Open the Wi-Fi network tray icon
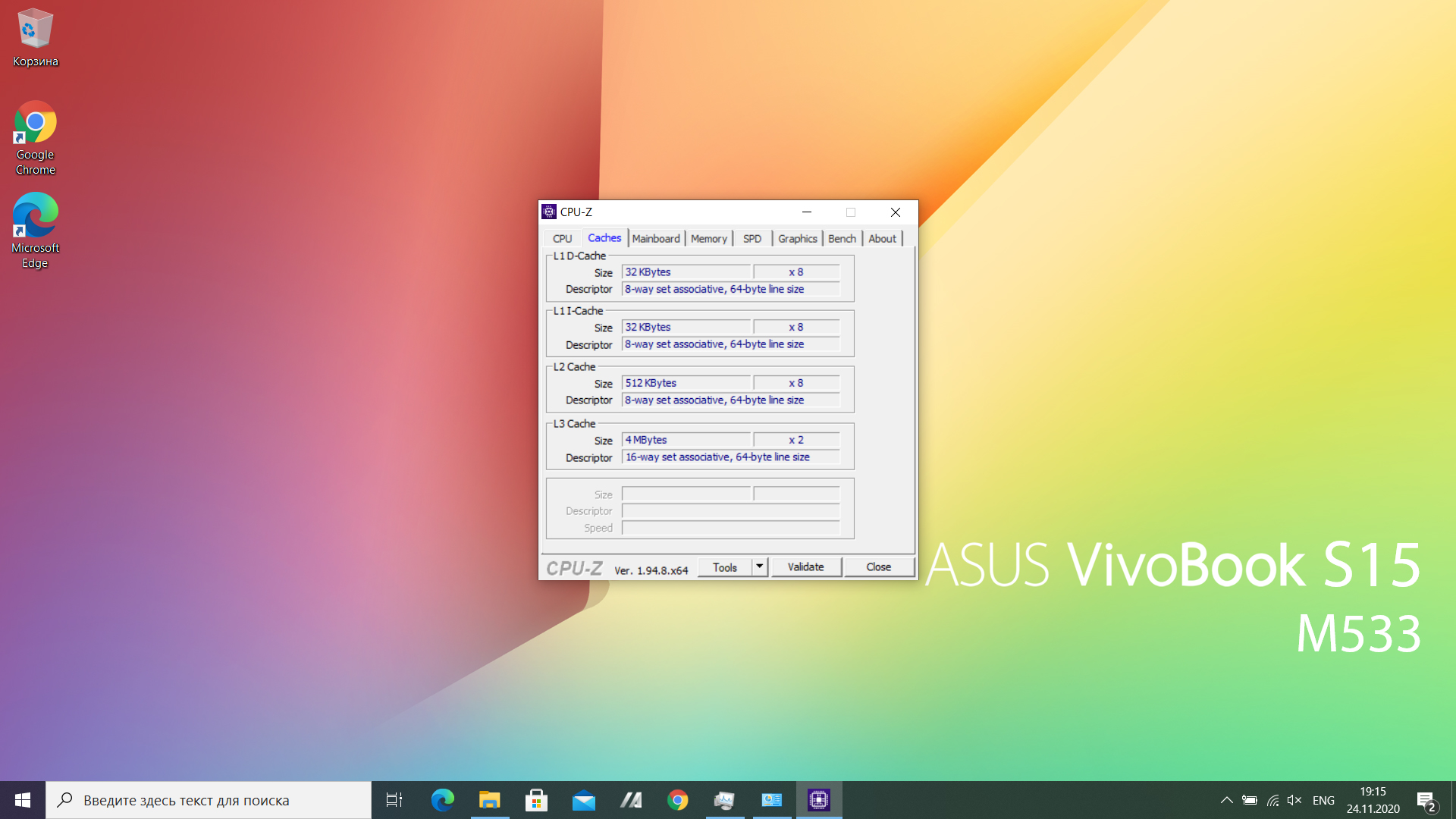1456x819 pixels. point(1272,800)
